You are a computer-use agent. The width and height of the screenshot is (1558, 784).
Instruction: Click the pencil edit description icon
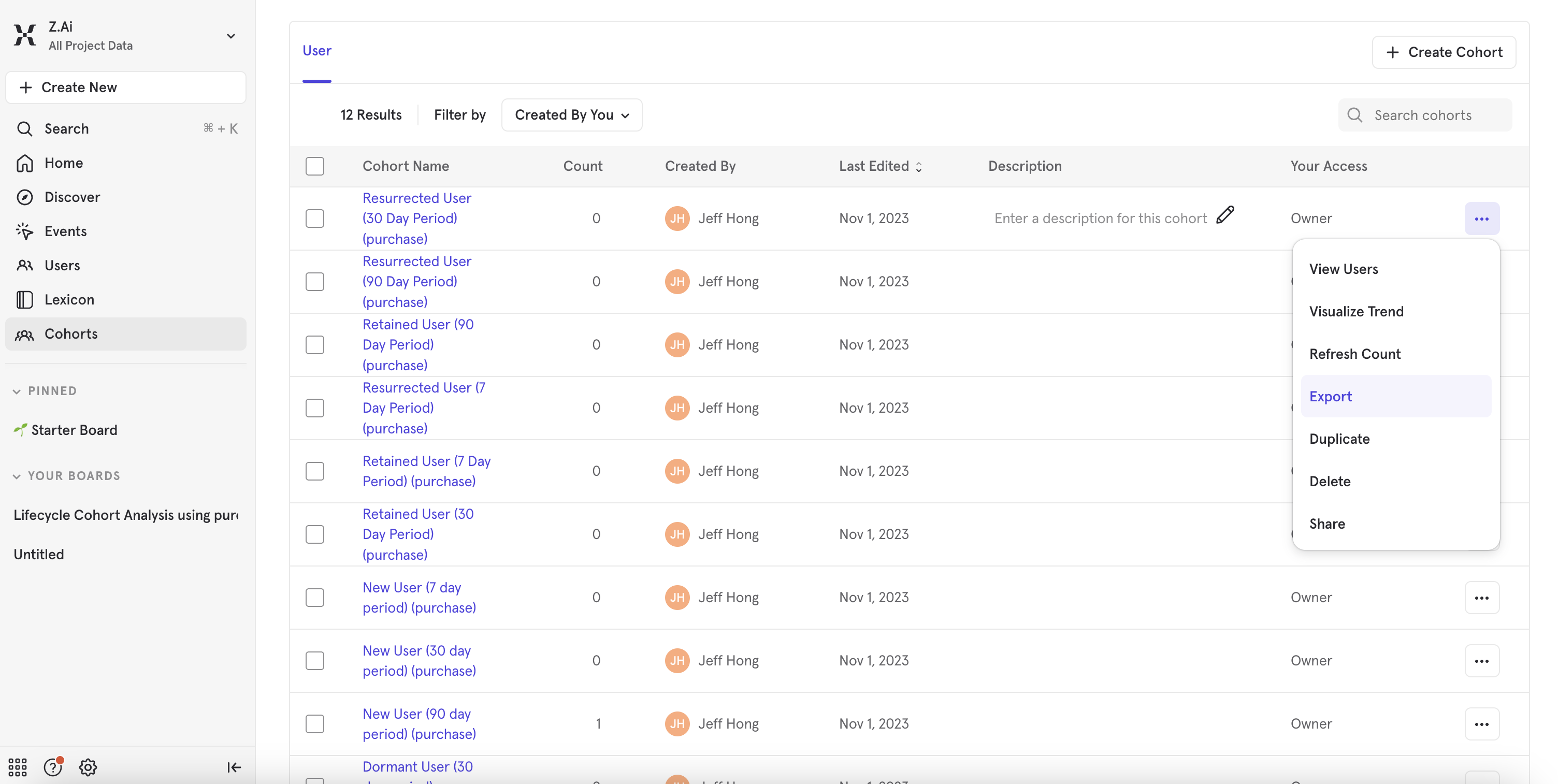click(x=1225, y=214)
